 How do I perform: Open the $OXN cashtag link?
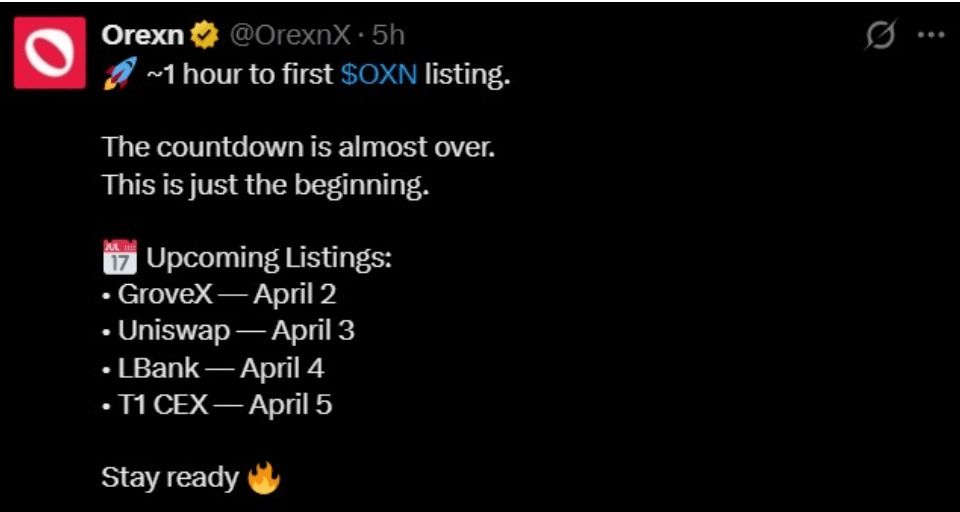[378, 75]
